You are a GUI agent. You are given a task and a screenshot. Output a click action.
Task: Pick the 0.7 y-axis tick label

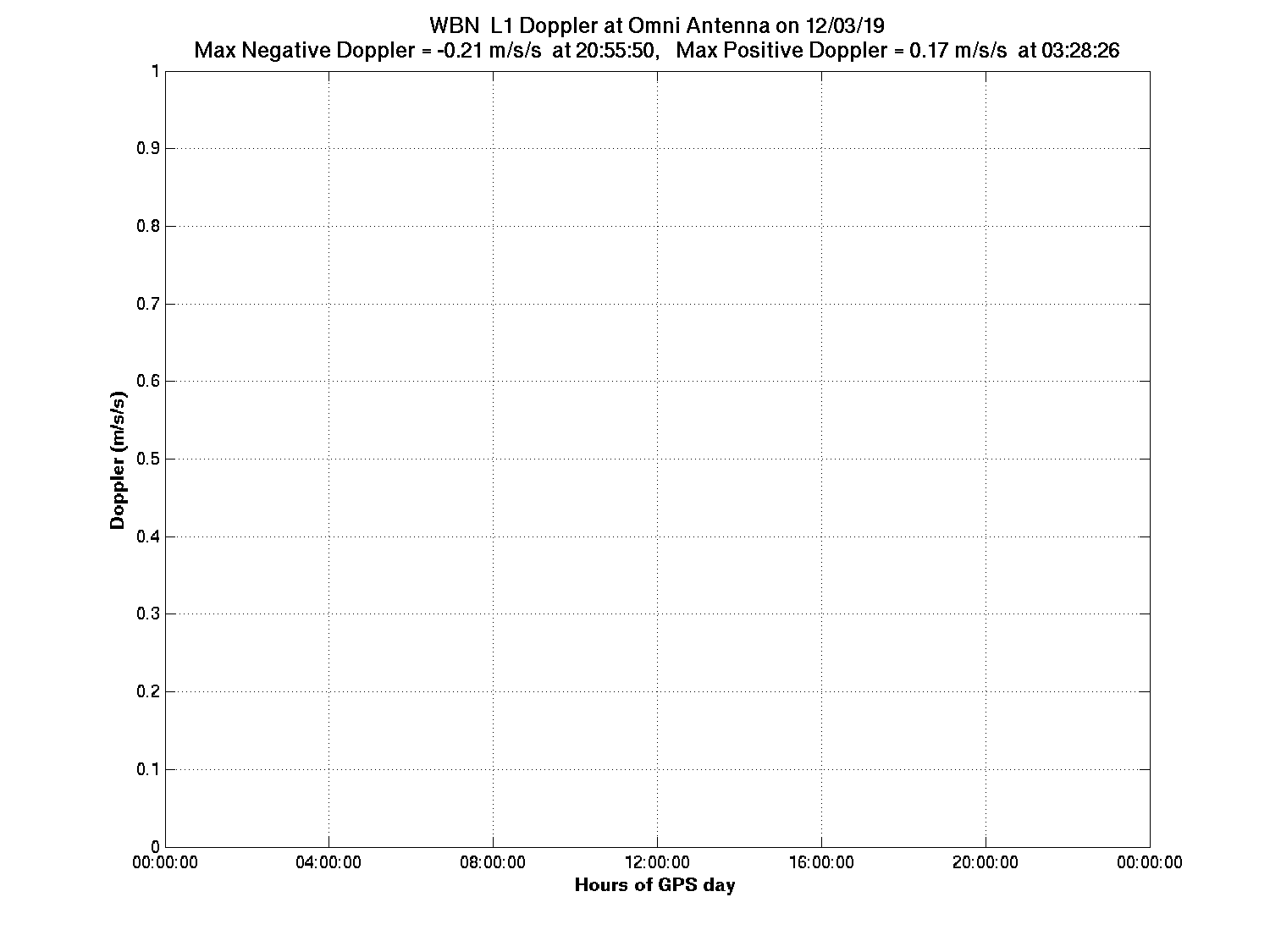click(147, 304)
